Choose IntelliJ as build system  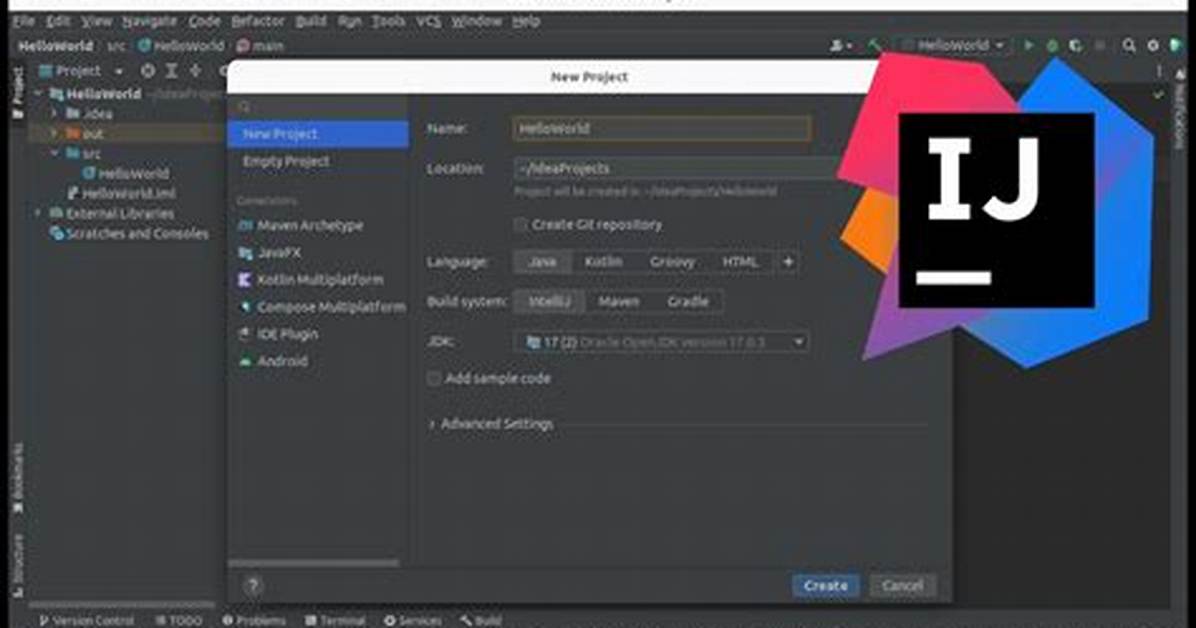[550, 301]
